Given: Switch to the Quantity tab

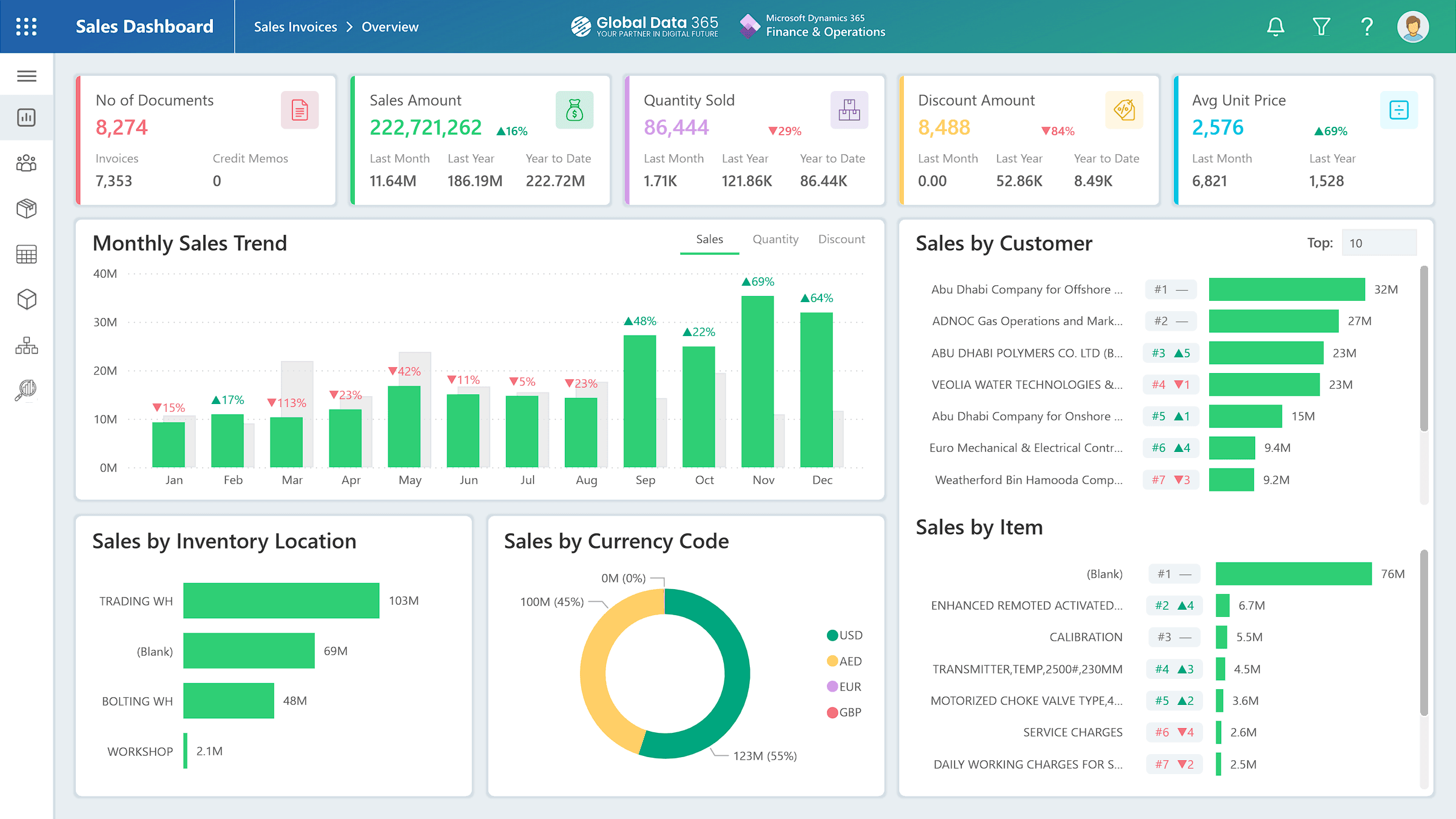Looking at the screenshot, I should 775,240.
